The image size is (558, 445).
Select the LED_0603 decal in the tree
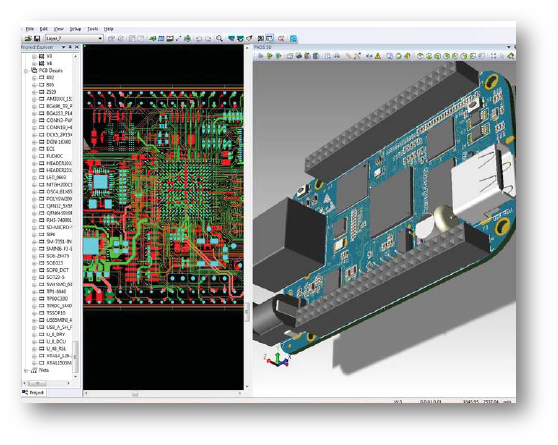click(56, 177)
